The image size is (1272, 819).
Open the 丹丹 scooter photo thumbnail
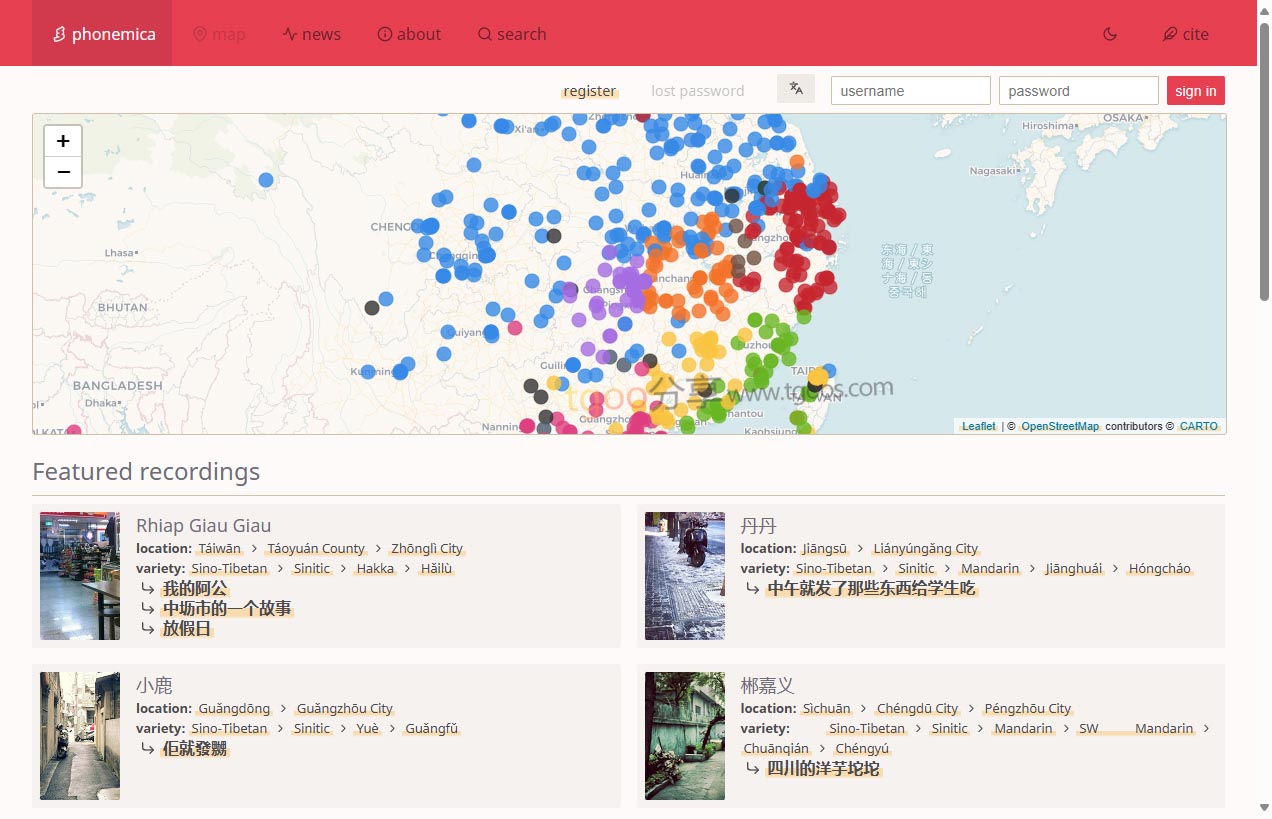(685, 576)
